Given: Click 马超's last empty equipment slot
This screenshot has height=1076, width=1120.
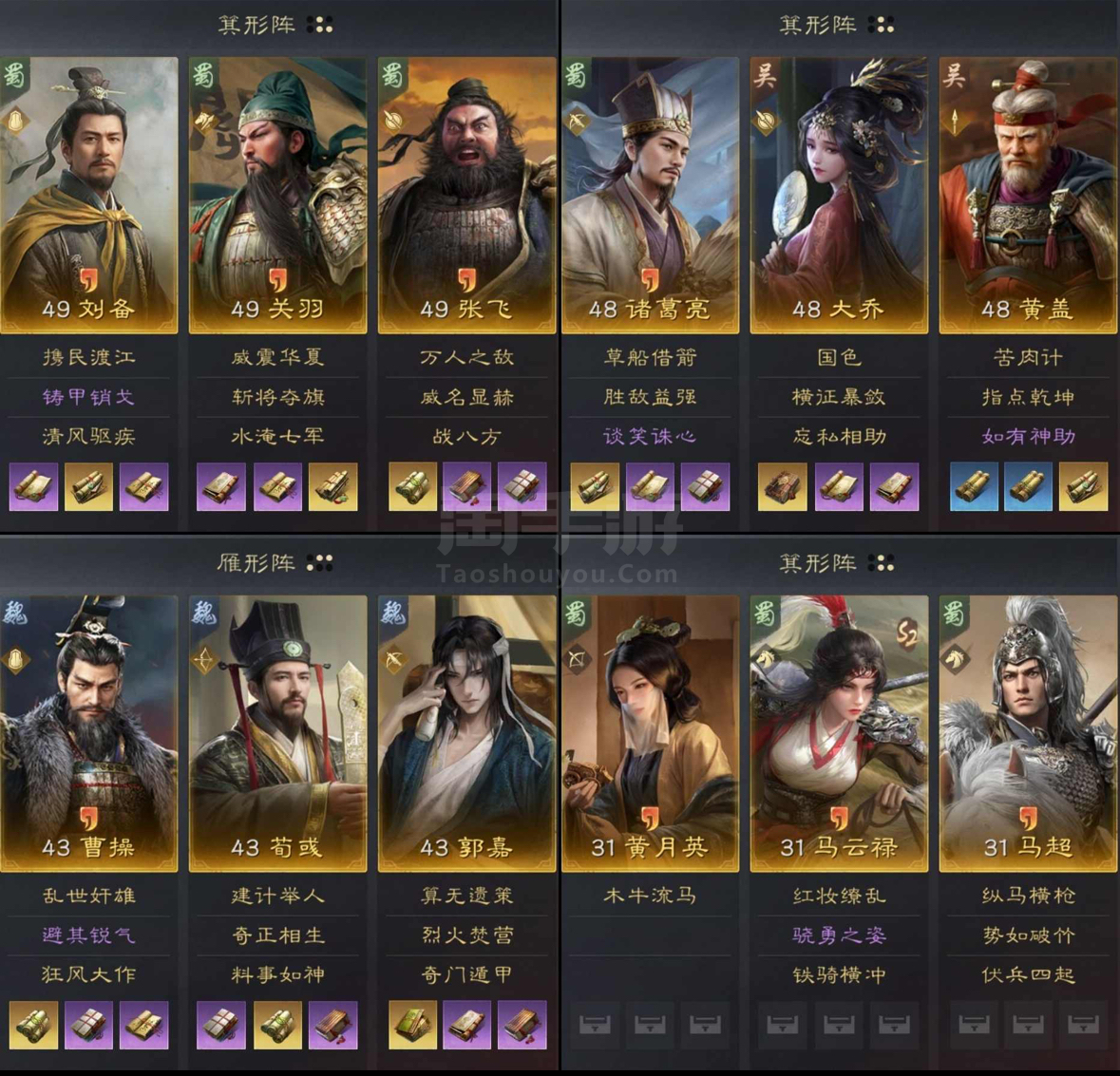Looking at the screenshot, I should point(1084,1025).
